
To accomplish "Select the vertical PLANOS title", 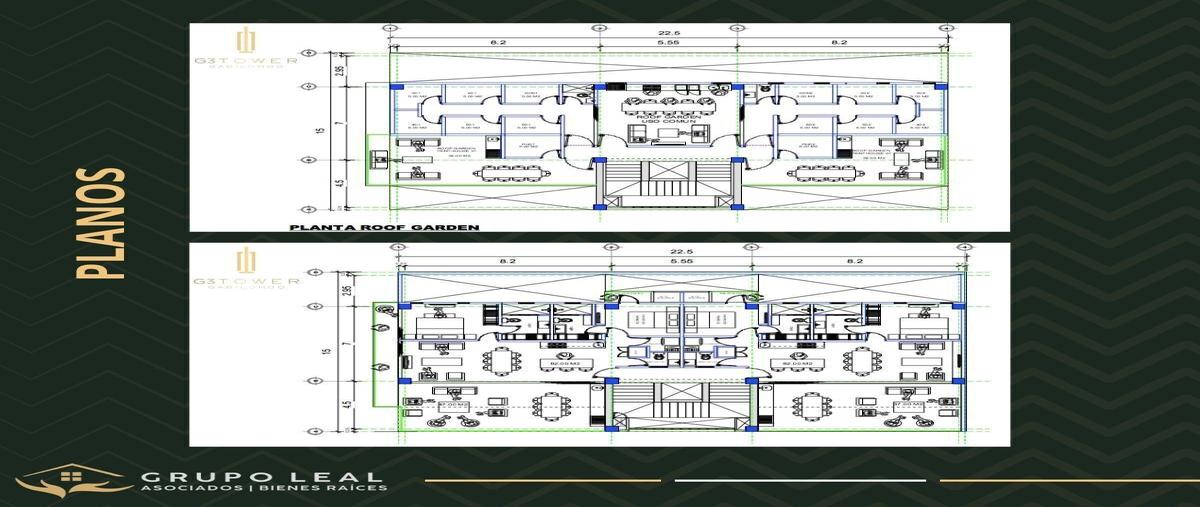I will [x=100, y=222].
